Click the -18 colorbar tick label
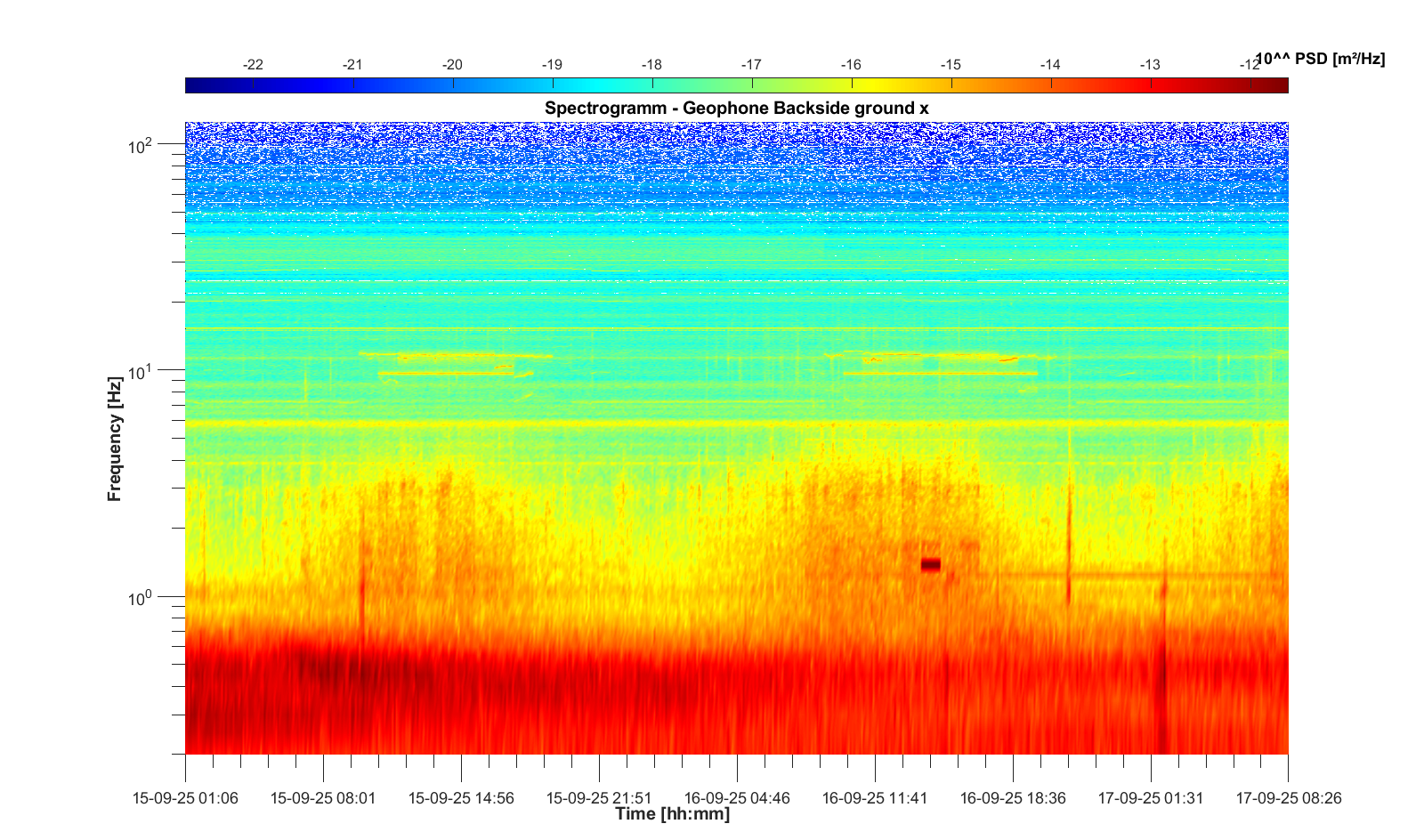 651,65
